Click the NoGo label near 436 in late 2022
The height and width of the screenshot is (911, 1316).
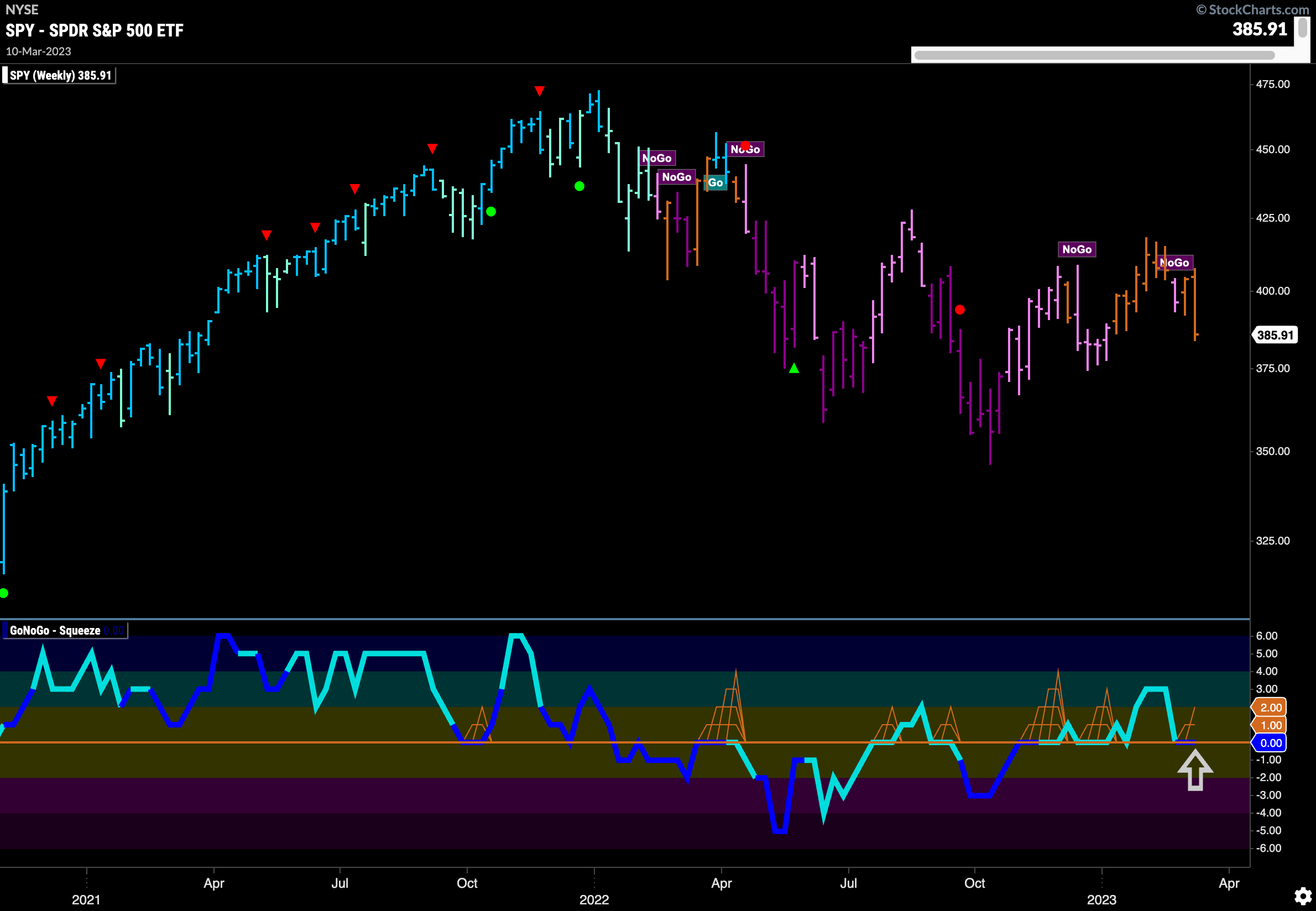pos(1077,249)
